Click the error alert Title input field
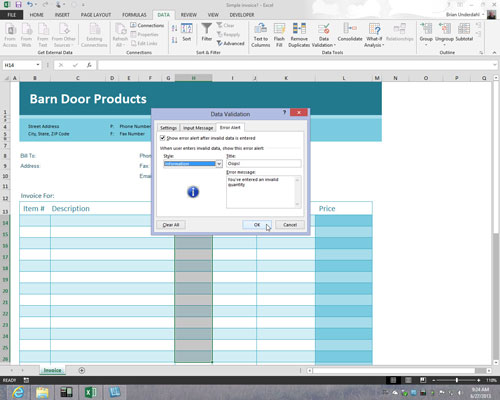Viewport: 500px width, 400px height. coord(264,163)
